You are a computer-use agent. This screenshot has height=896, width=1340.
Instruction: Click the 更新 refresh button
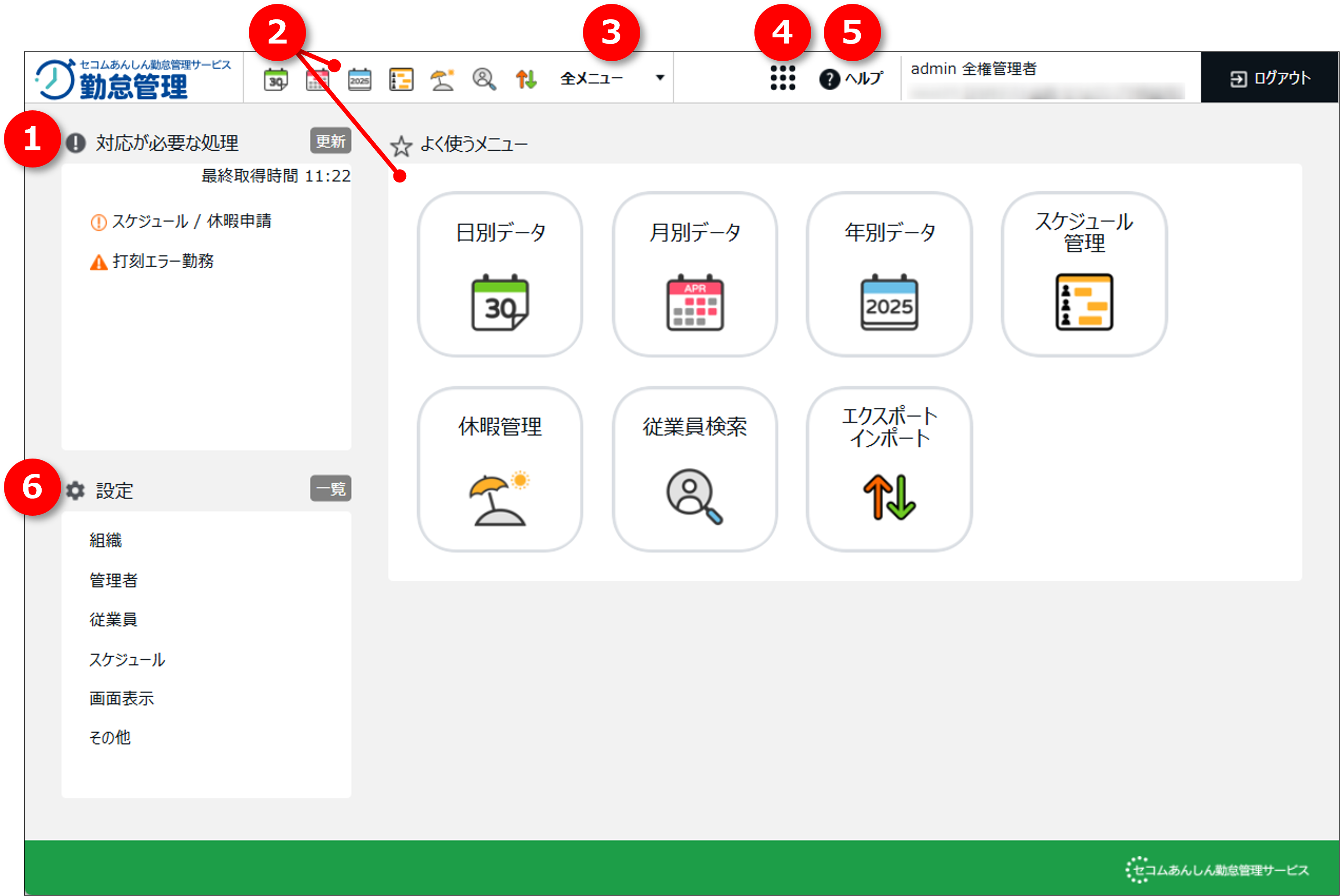[330, 141]
